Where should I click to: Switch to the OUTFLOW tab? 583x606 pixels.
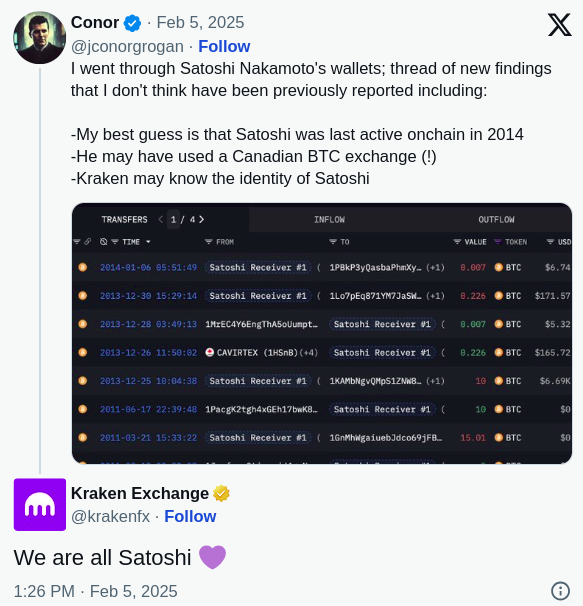tap(496, 220)
